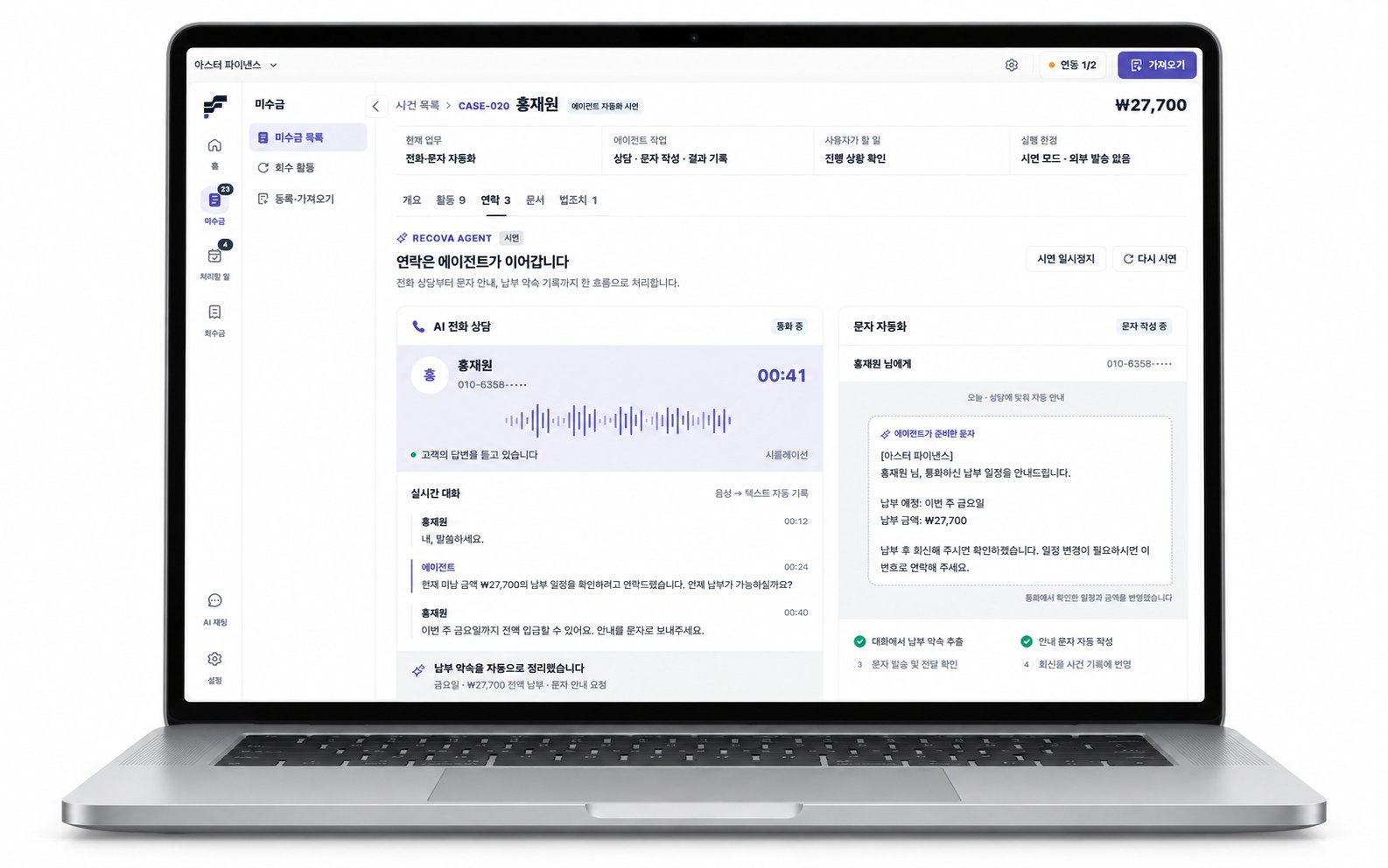Click the 에이전트 자동화 시연 badge

[605, 107]
